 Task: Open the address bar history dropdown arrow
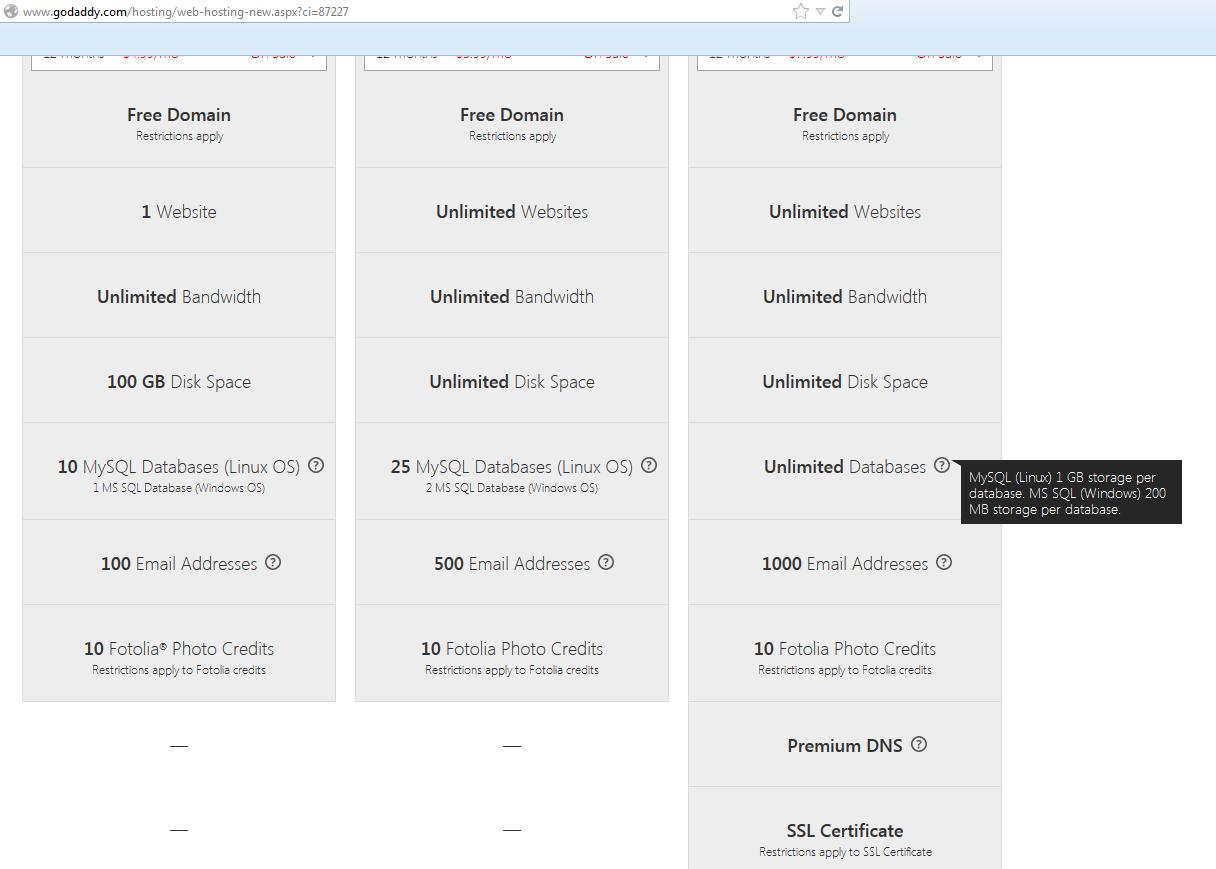coord(820,11)
